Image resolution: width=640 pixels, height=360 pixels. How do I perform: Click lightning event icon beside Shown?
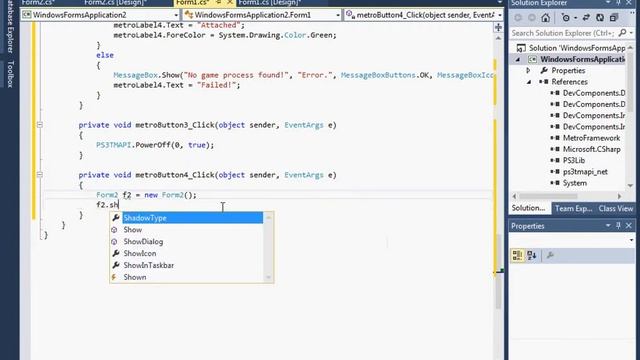[114, 277]
